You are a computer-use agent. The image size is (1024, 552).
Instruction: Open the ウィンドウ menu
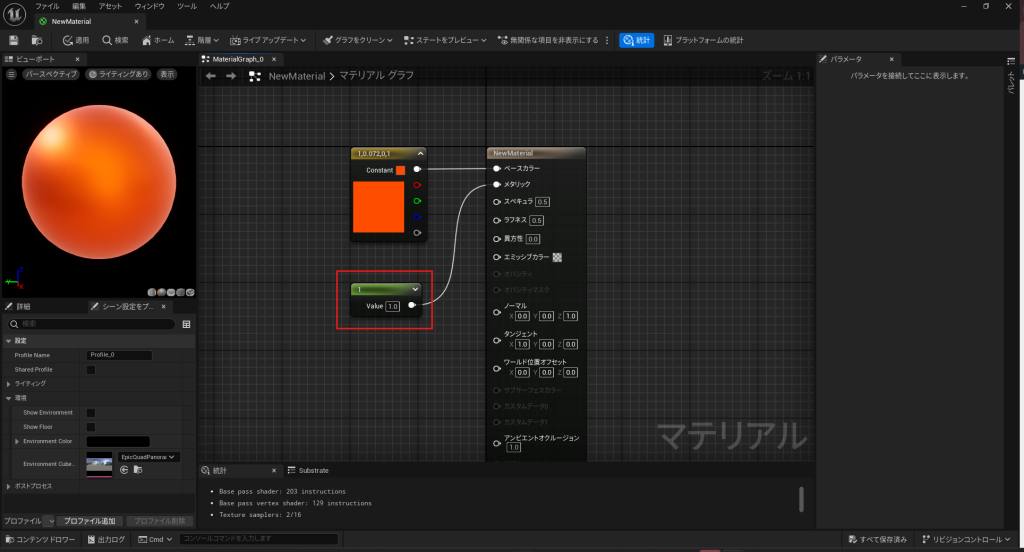pyautogui.click(x=149, y=6)
